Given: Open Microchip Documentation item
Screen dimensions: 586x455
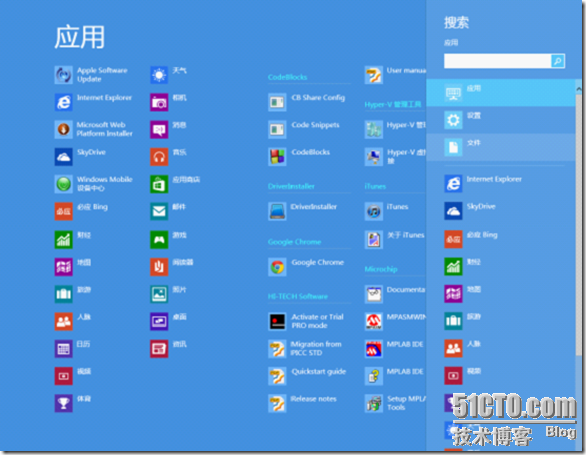Looking at the screenshot, I should click(395, 294).
